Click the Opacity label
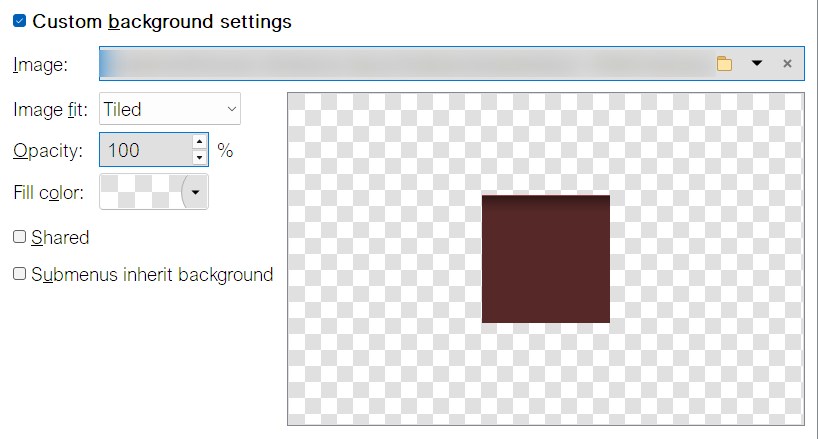This screenshot has width=818, height=439. 48,151
